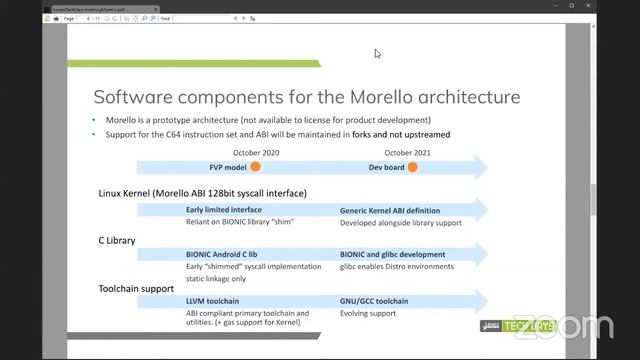This screenshot has width=640, height=360.
Task: Click 'Early limited interface' text
Action: click(x=224, y=210)
